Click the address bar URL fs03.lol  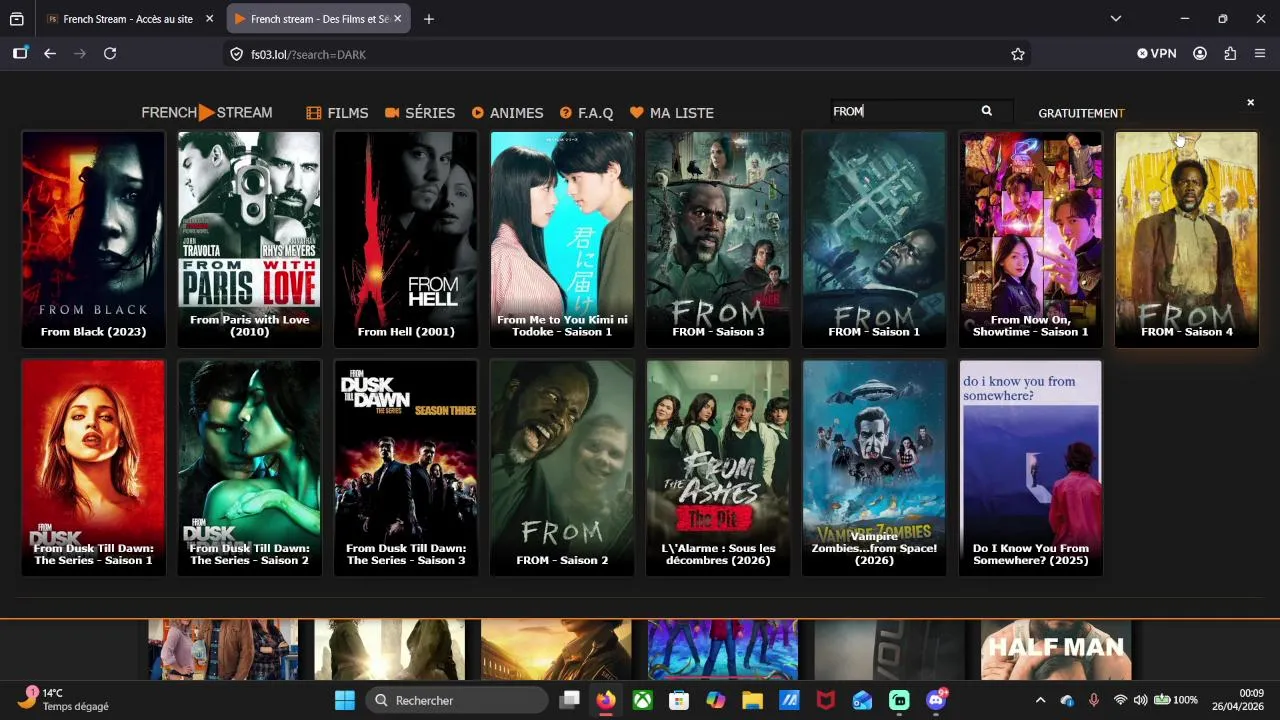[x=308, y=55]
